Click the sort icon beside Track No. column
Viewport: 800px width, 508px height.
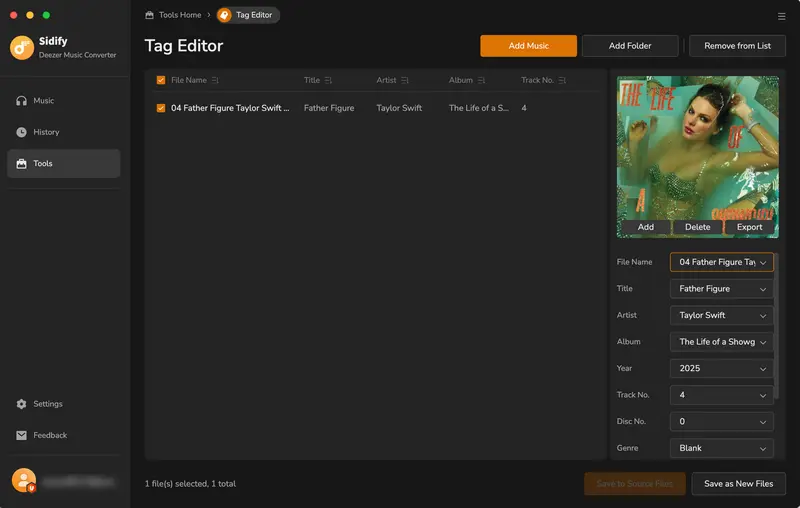[562, 80]
